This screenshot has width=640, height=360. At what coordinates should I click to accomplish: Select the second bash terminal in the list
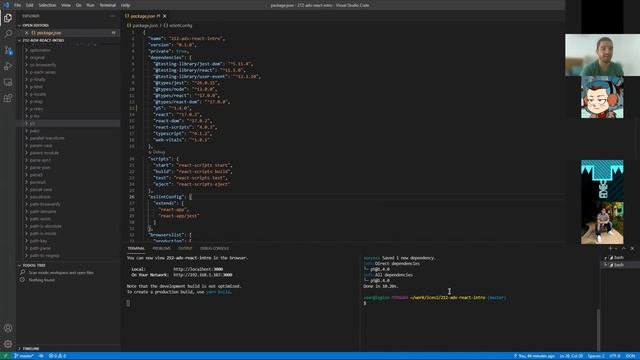(619, 264)
